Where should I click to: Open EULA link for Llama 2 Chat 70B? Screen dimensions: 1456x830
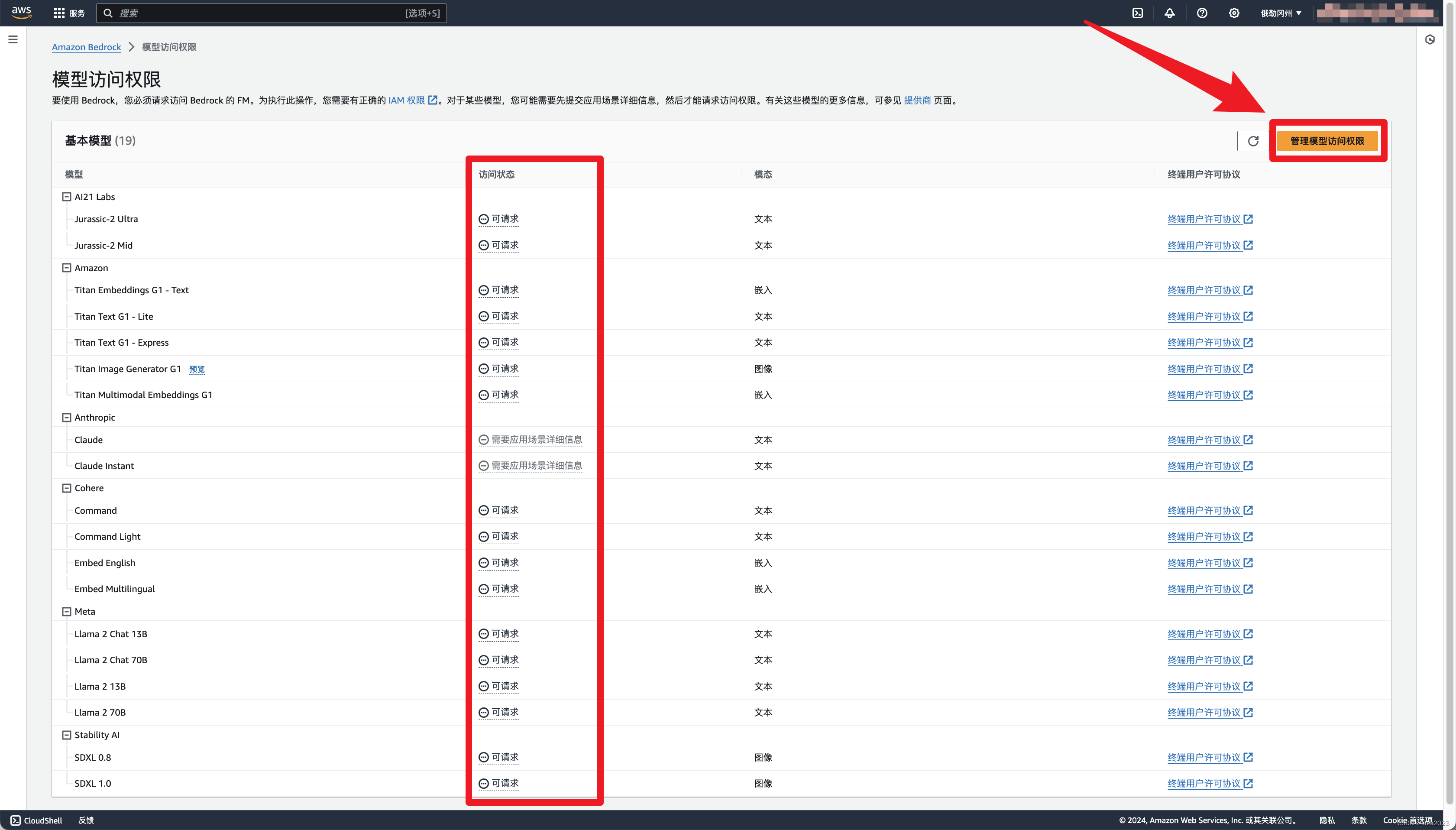1204,660
